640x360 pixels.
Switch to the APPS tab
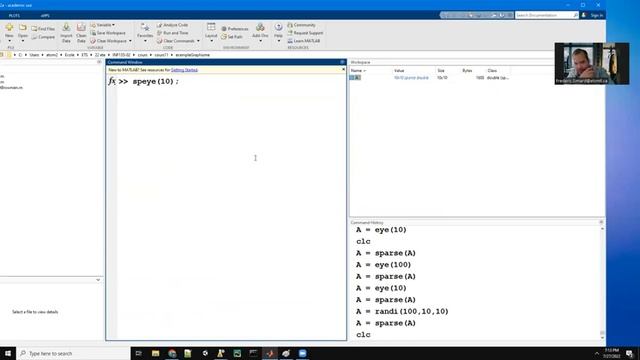(45, 16)
